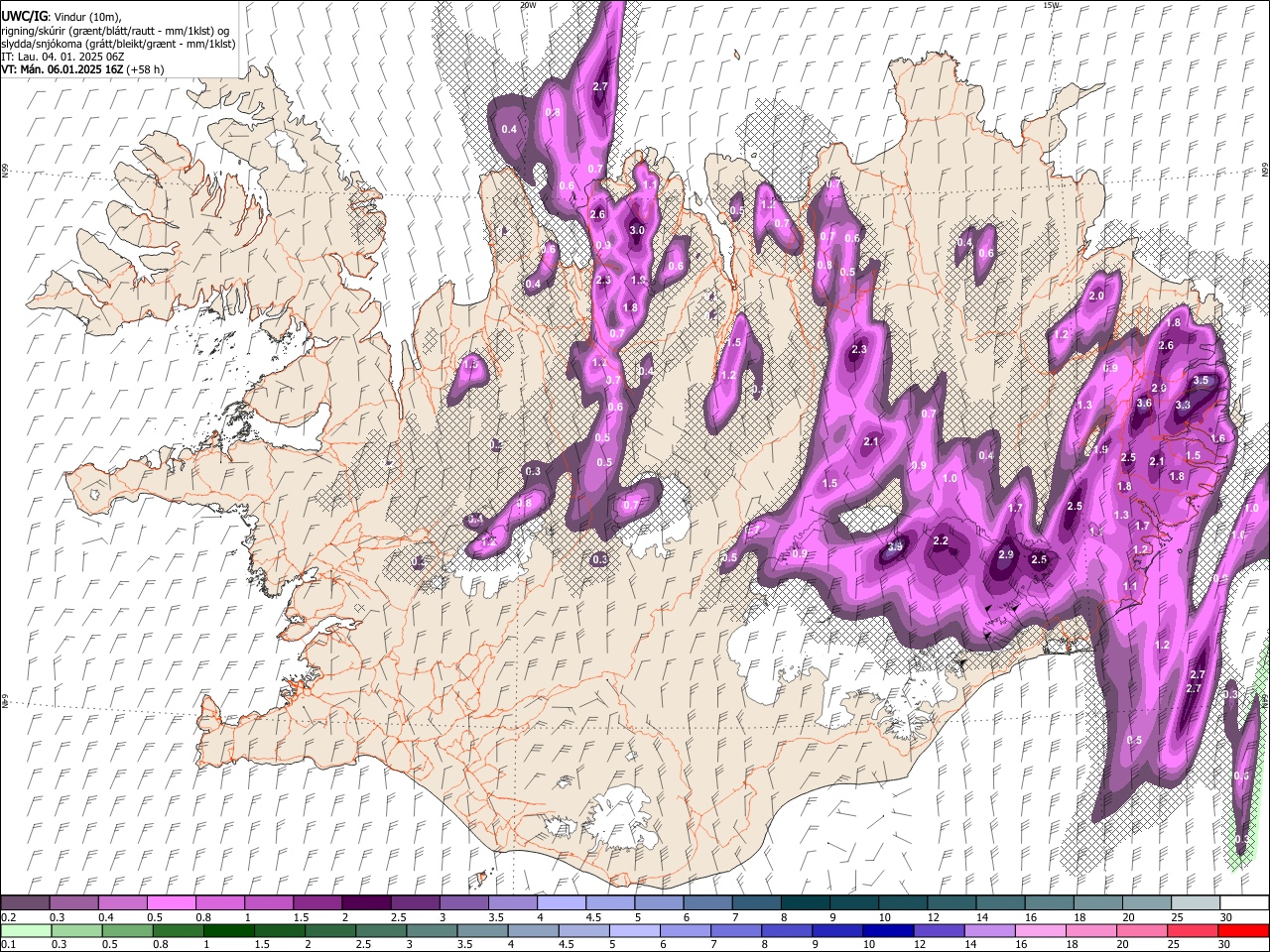1270x952 pixels.
Task: Pick the light pink swatch labeled 16 on lower scale
Action: (1041, 930)
